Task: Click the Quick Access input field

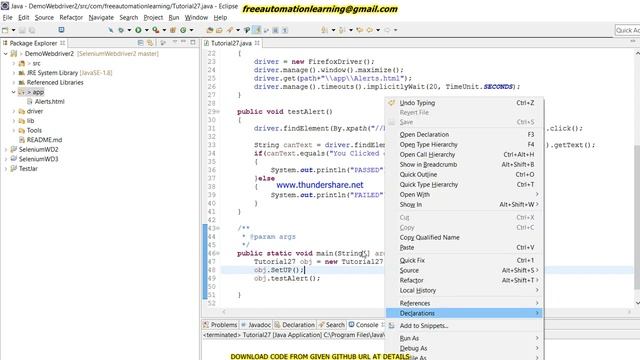Action: (627, 30)
